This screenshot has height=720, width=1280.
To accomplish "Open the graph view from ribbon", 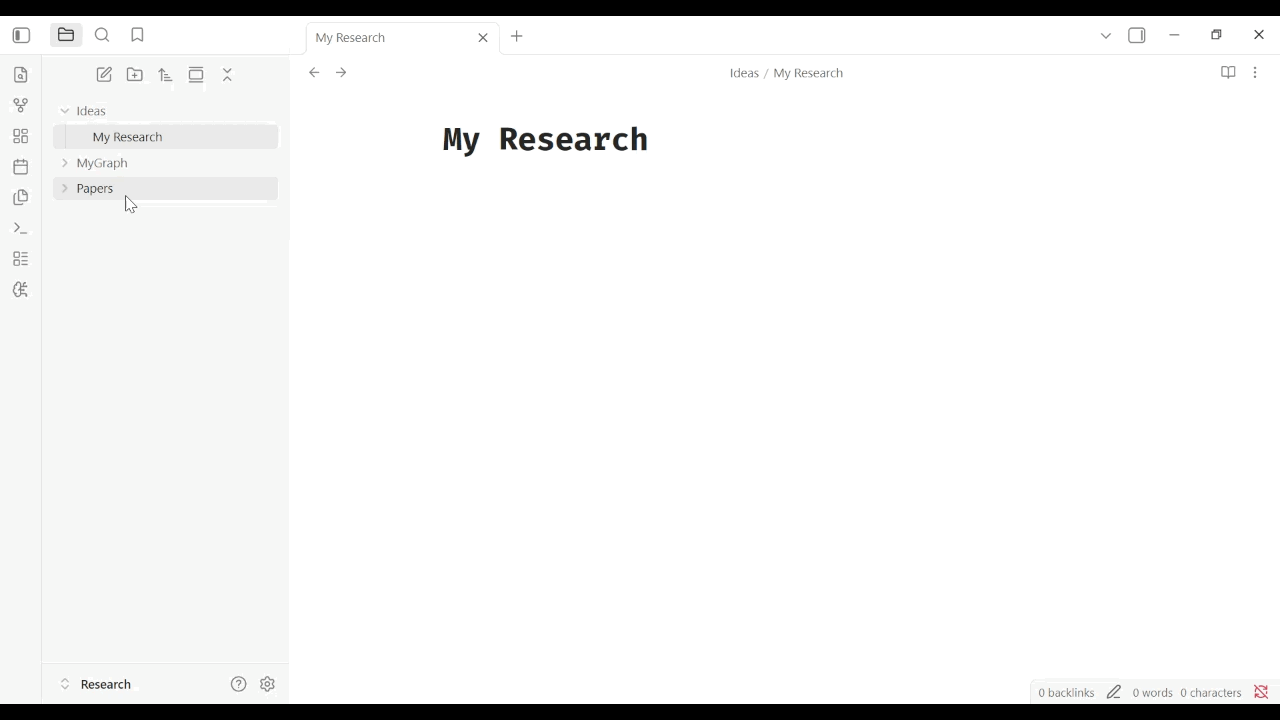I will click(21, 105).
